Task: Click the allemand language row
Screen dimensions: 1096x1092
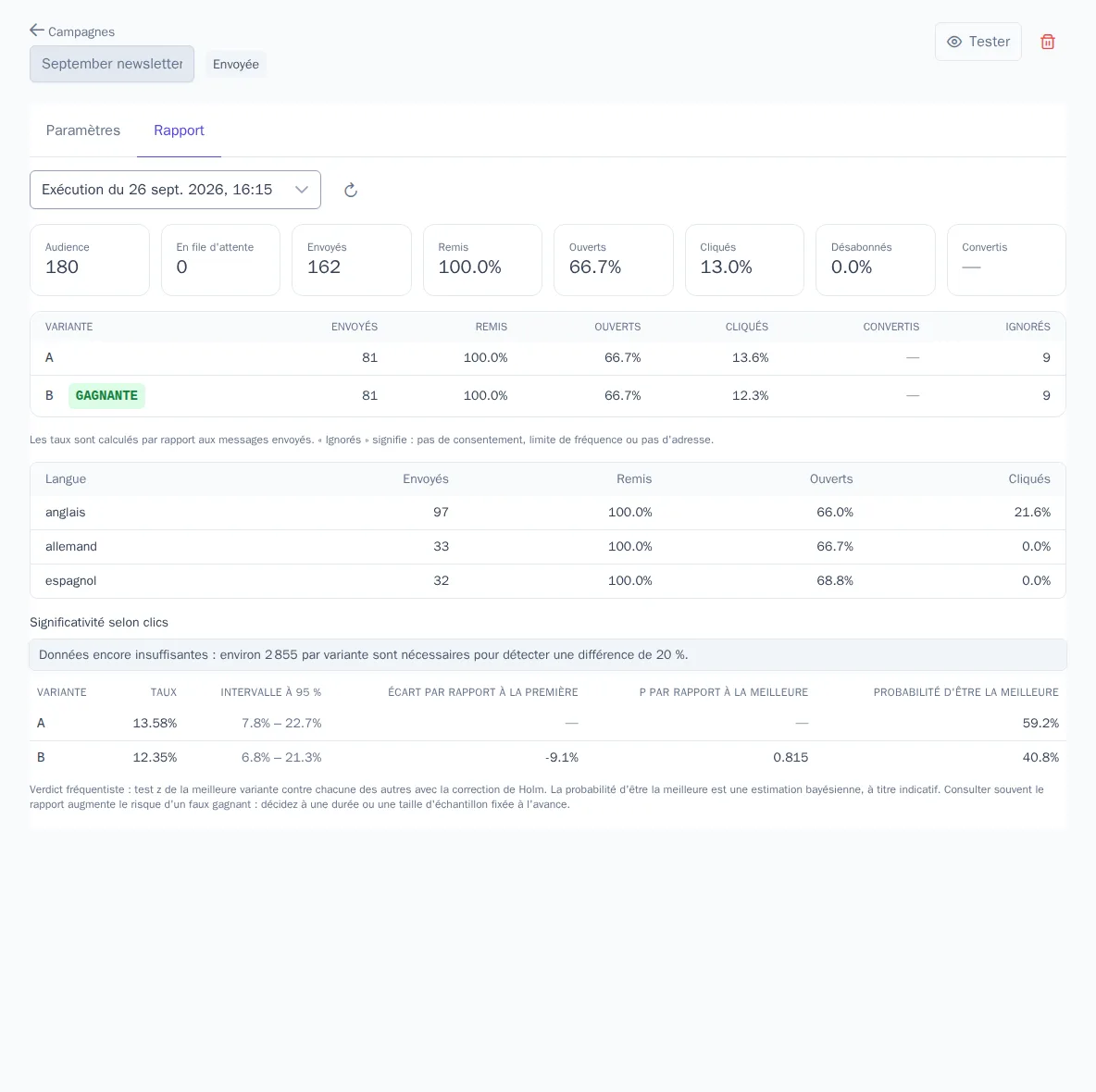Action: [x=548, y=547]
